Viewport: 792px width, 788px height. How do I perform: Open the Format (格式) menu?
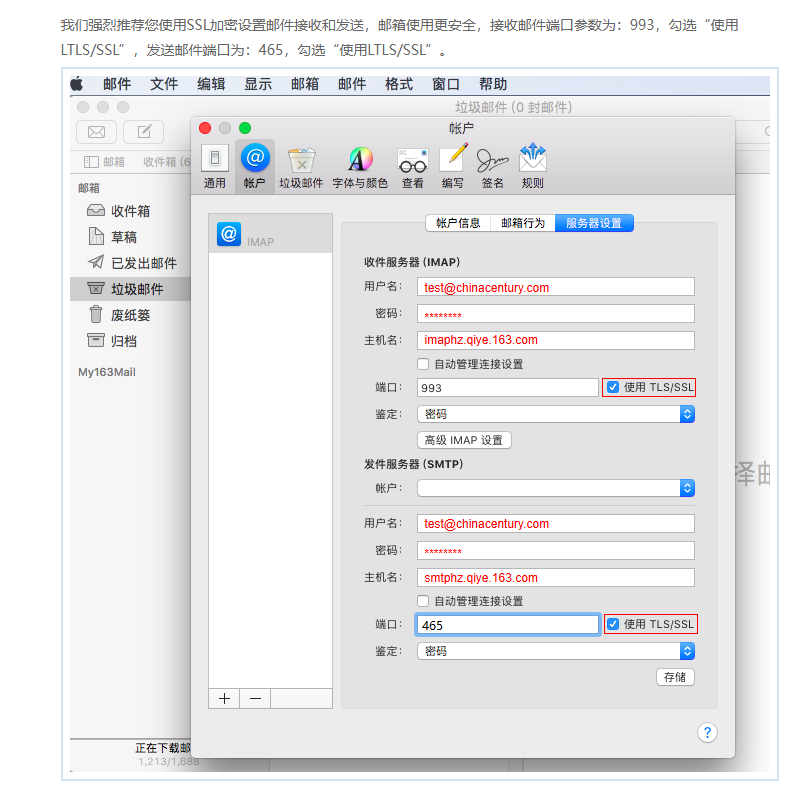[x=399, y=84]
